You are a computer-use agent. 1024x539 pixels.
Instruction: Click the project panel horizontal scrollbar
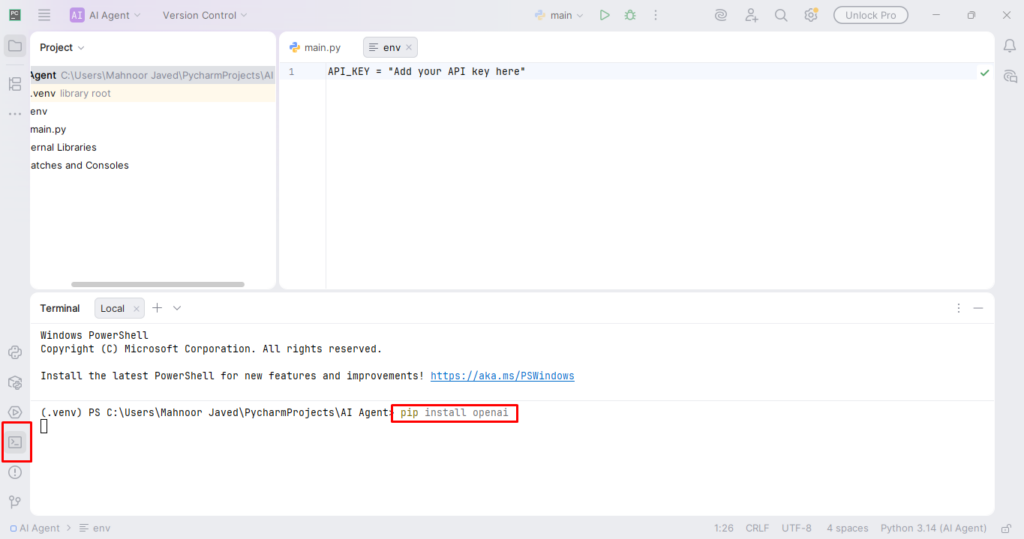(157, 284)
